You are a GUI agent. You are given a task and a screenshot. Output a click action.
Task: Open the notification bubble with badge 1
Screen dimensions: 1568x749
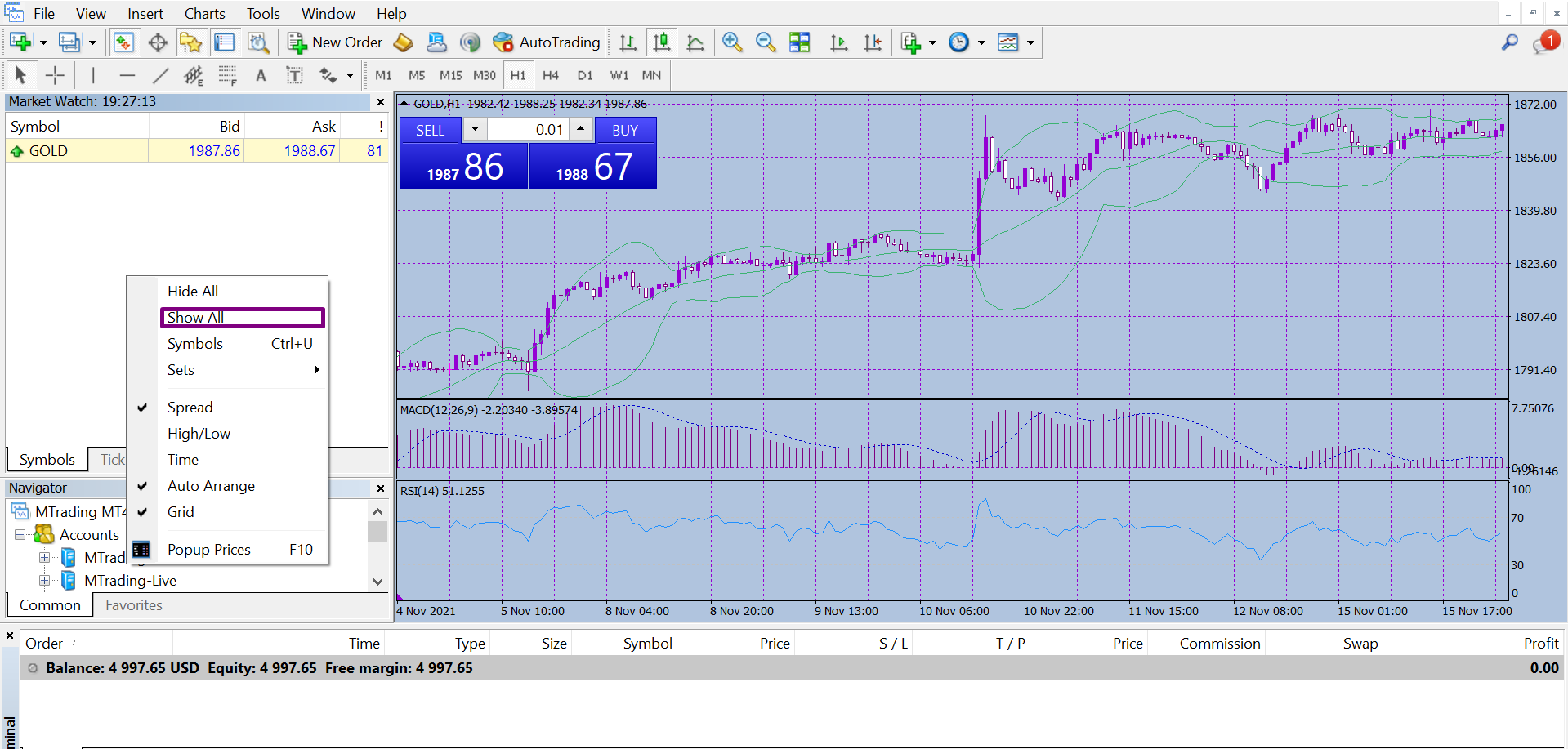coord(1545,42)
